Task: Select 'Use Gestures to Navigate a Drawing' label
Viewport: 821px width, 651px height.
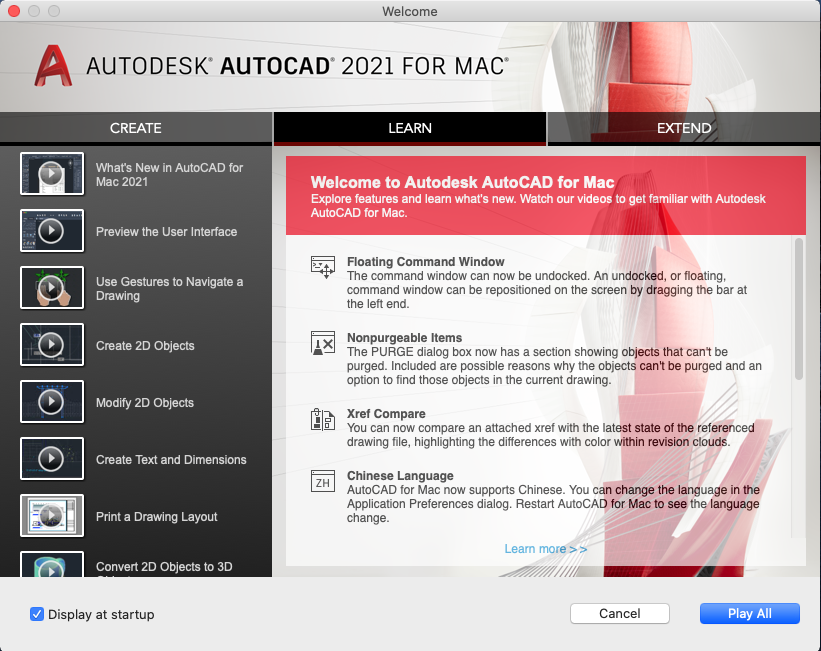Action: pos(169,289)
